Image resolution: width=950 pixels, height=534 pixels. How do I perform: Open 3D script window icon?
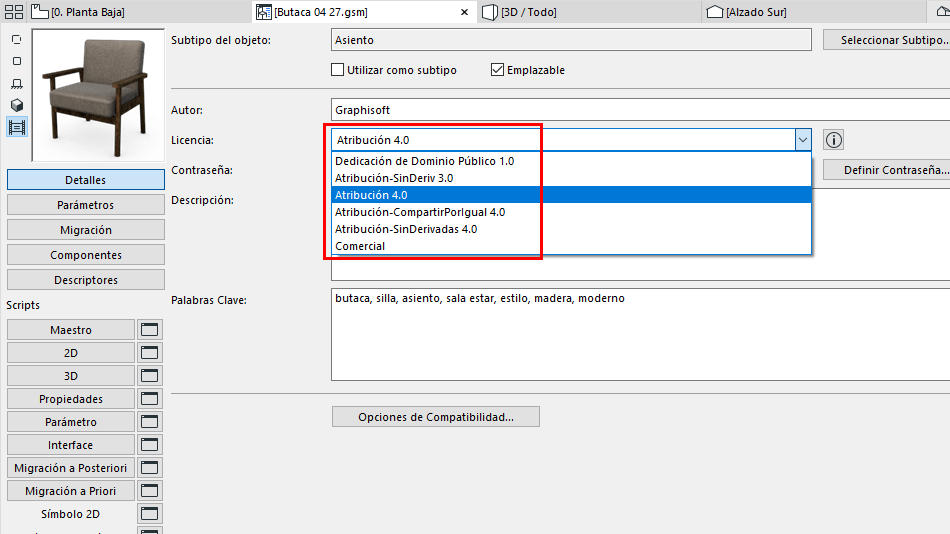tap(150, 376)
